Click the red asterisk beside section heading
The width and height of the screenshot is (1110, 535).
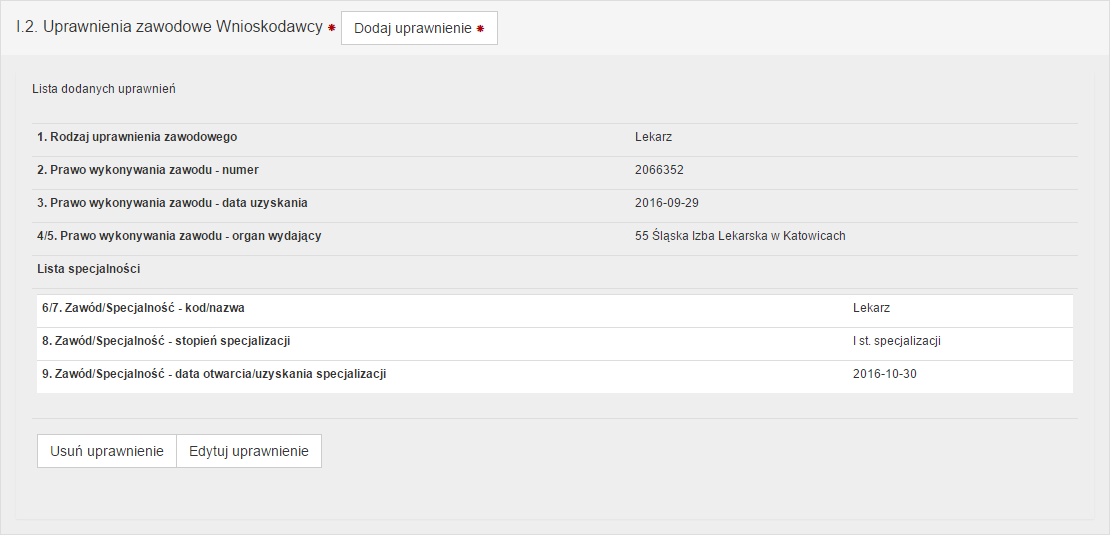331,28
